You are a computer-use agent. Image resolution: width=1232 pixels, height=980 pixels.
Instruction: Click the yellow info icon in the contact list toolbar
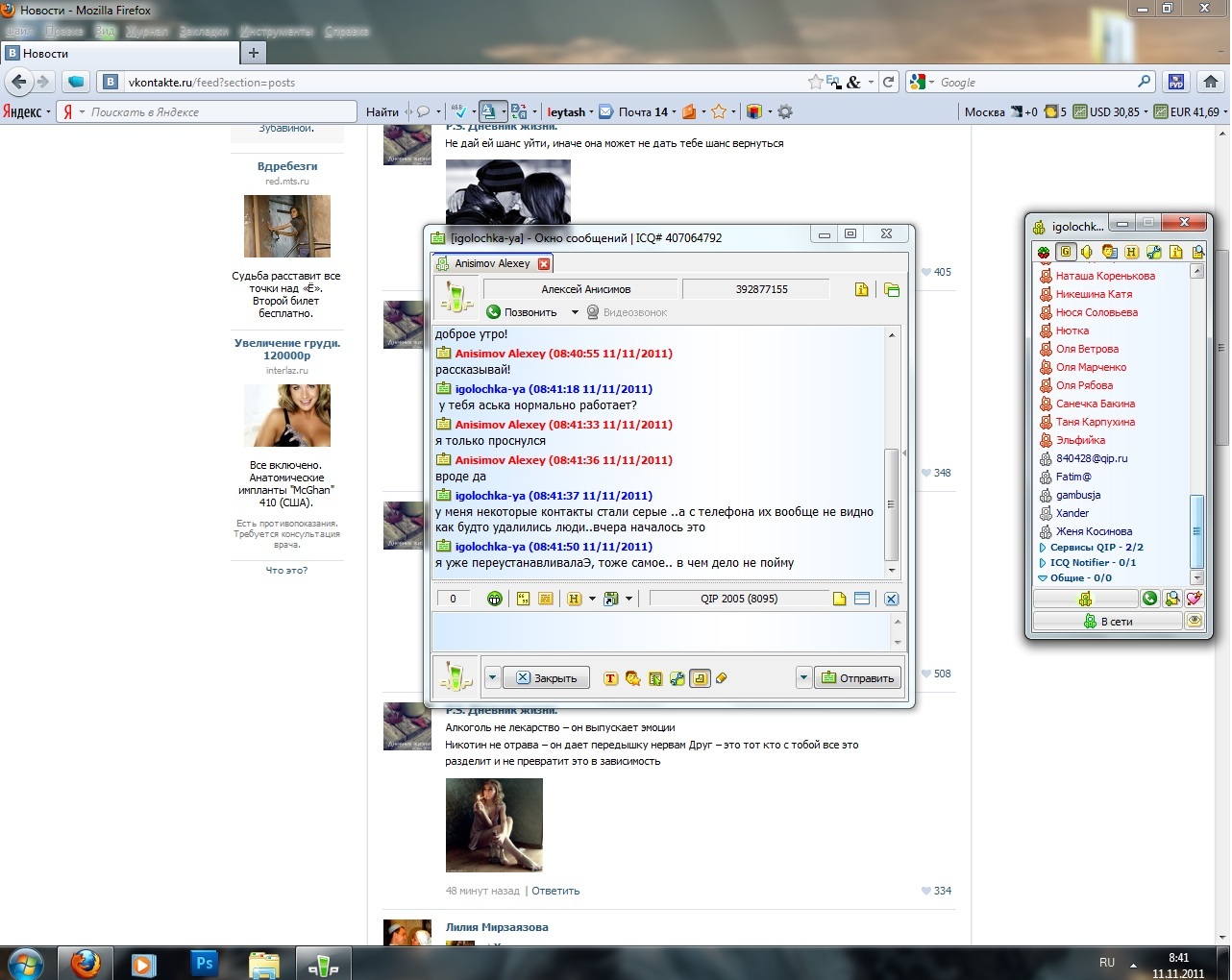tap(1175, 252)
